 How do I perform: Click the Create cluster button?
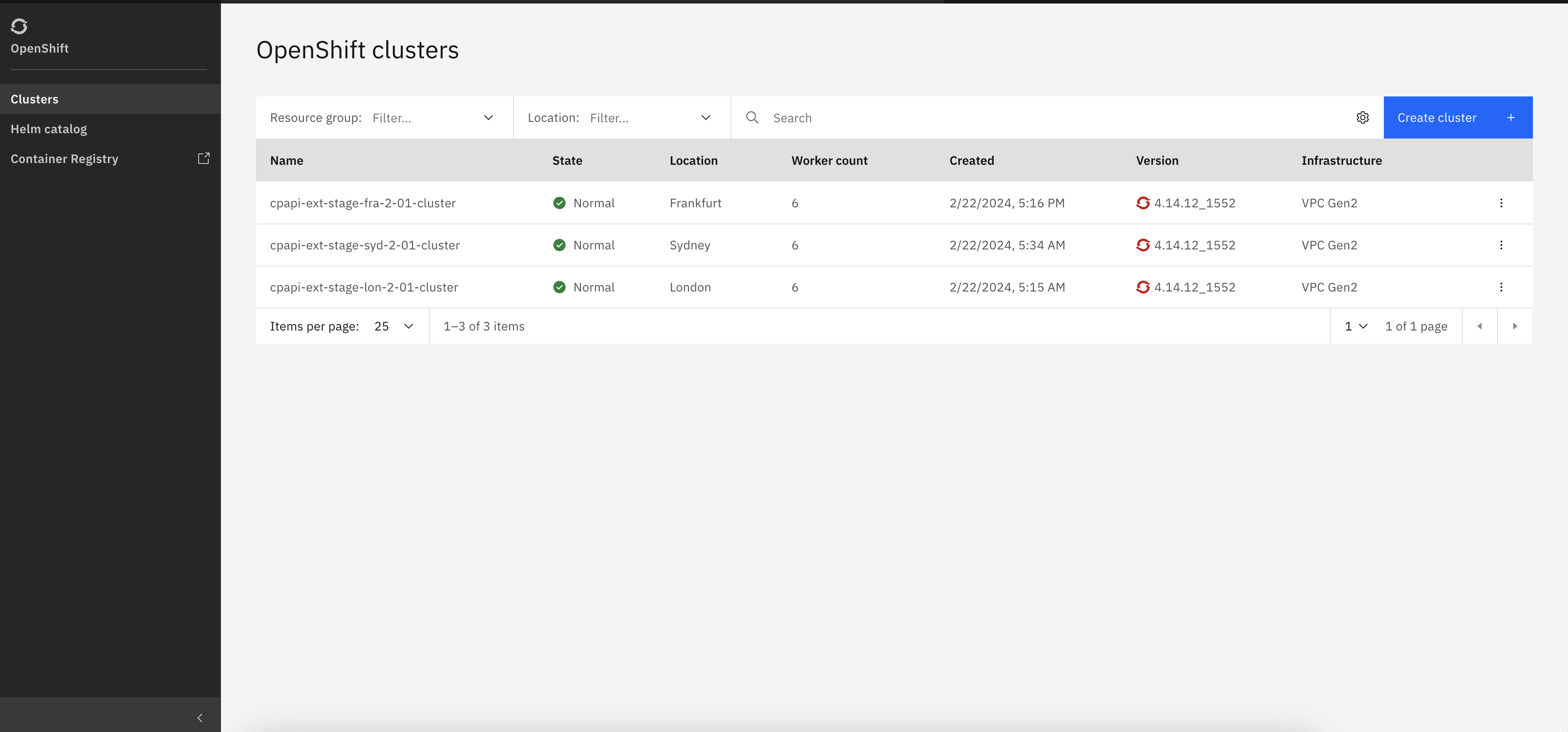(1457, 117)
